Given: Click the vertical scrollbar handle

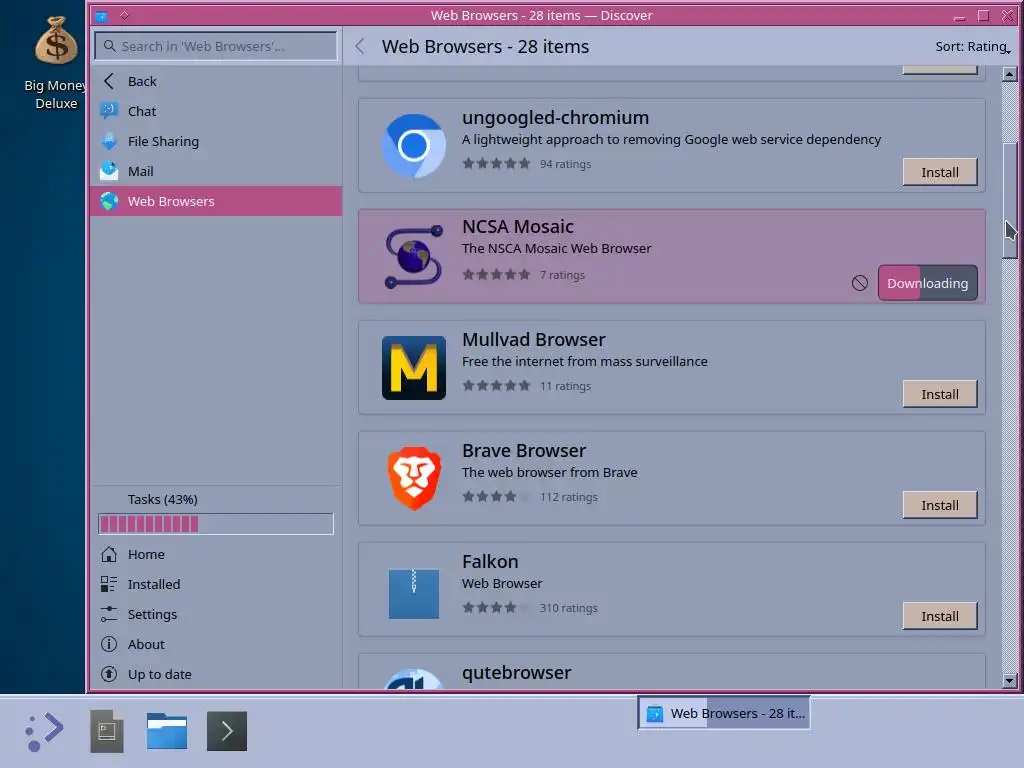Looking at the screenshot, I should 1009,200.
